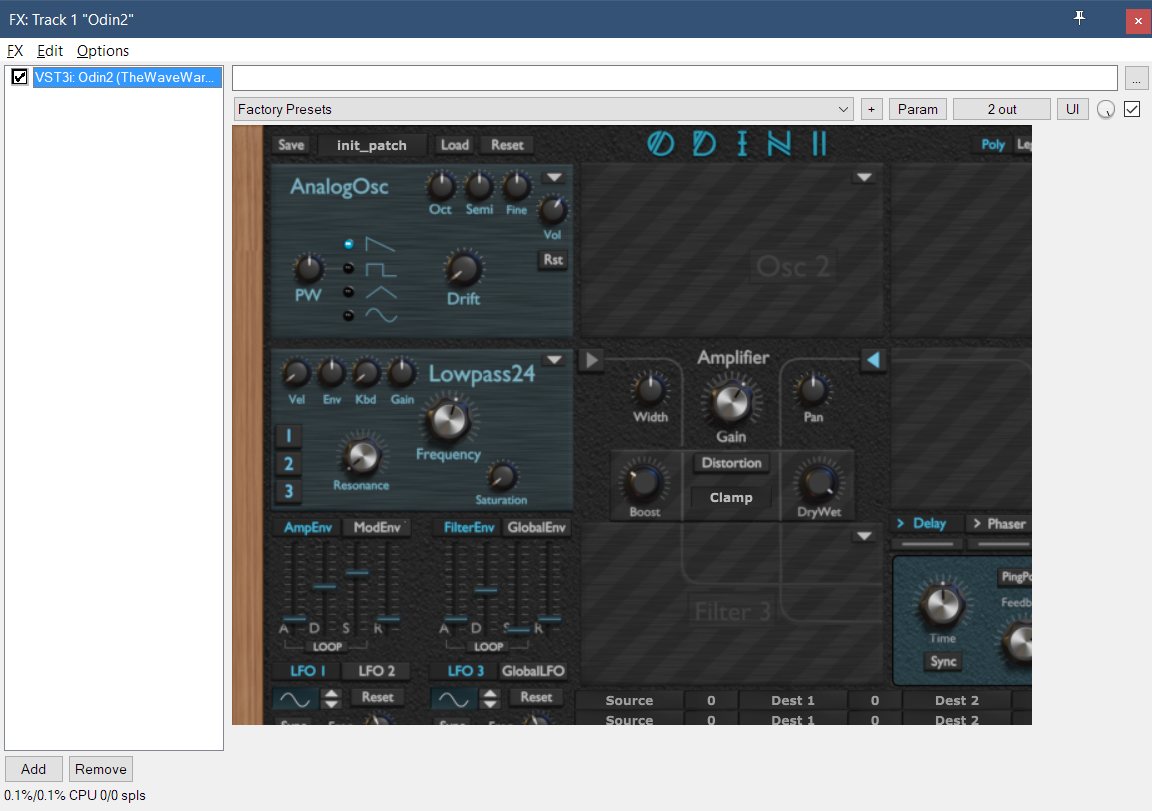This screenshot has width=1152, height=811.
Task: Click the filter Env knob
Action: tap(331, 373)
